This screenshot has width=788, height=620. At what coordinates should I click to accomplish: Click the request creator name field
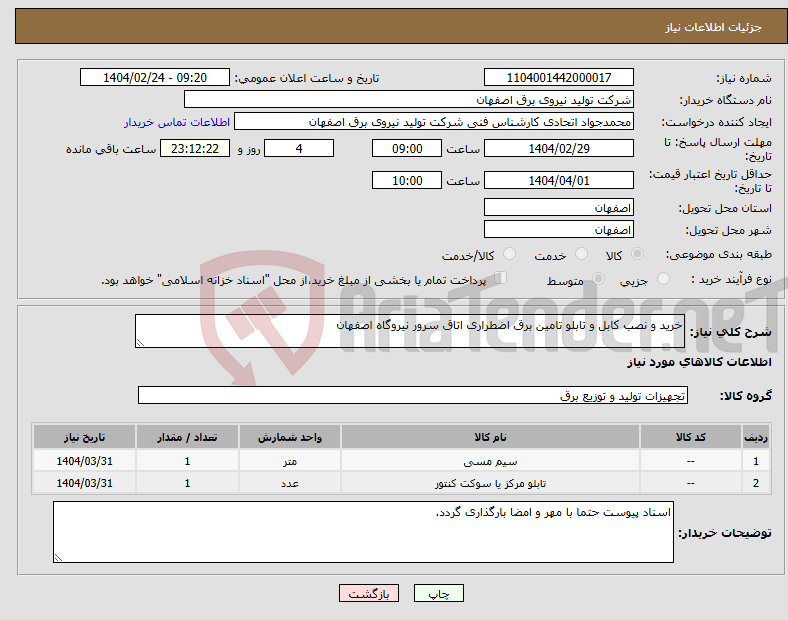pos(434,122)
